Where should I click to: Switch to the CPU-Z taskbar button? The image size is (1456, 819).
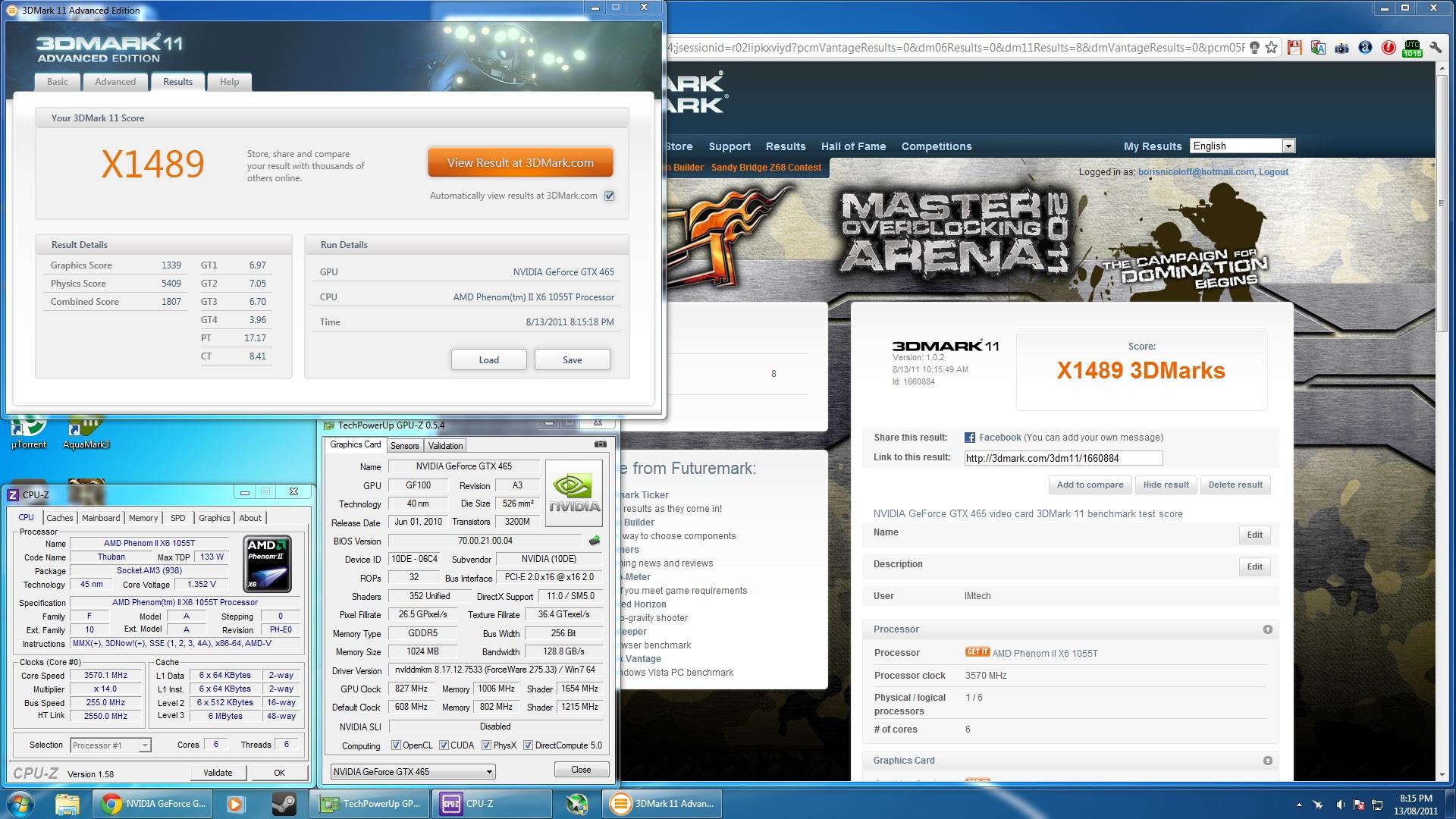coord(492,803)
